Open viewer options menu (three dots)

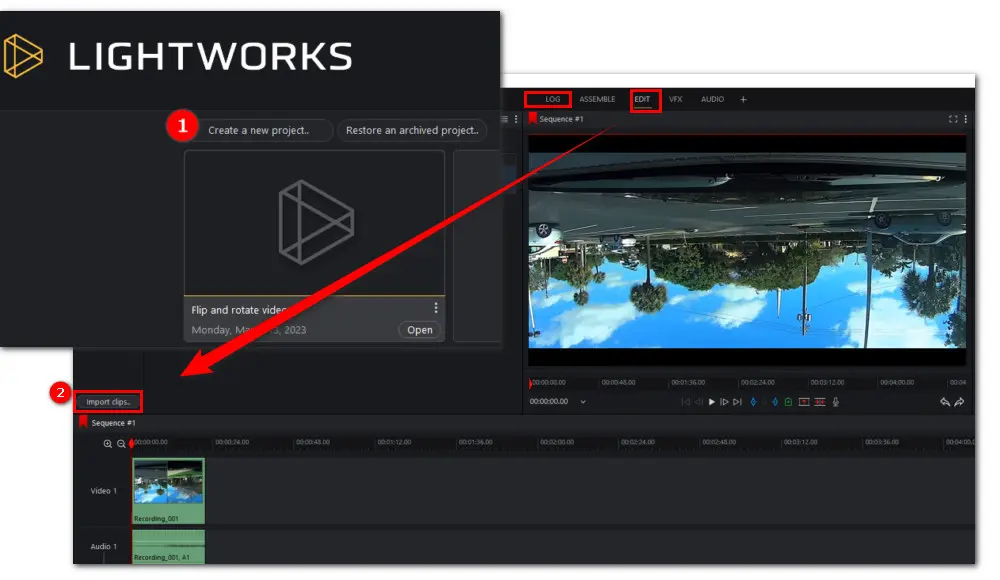coord(966,119)
